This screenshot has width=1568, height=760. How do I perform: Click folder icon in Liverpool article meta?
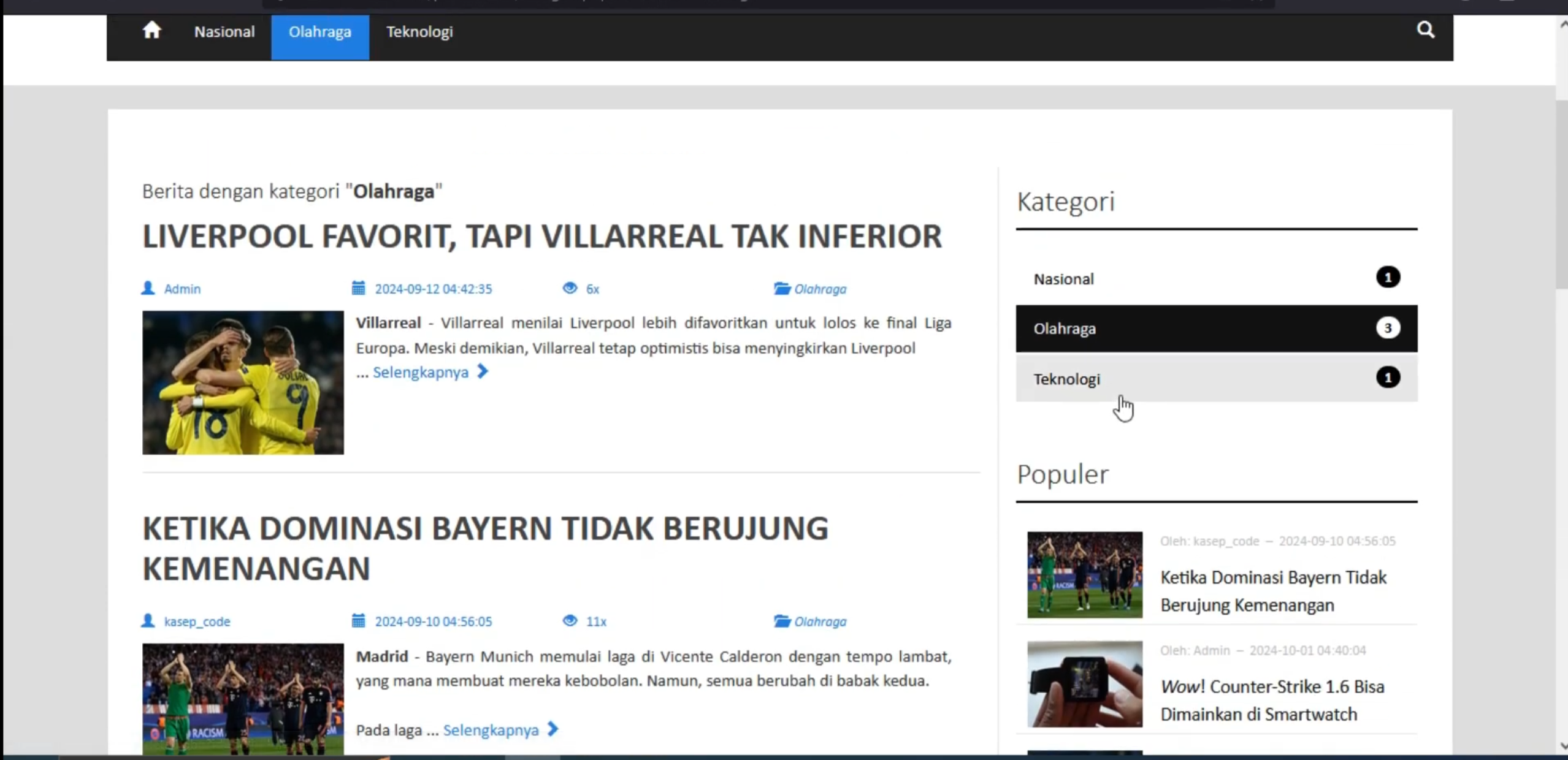click(x=782, y=288)
